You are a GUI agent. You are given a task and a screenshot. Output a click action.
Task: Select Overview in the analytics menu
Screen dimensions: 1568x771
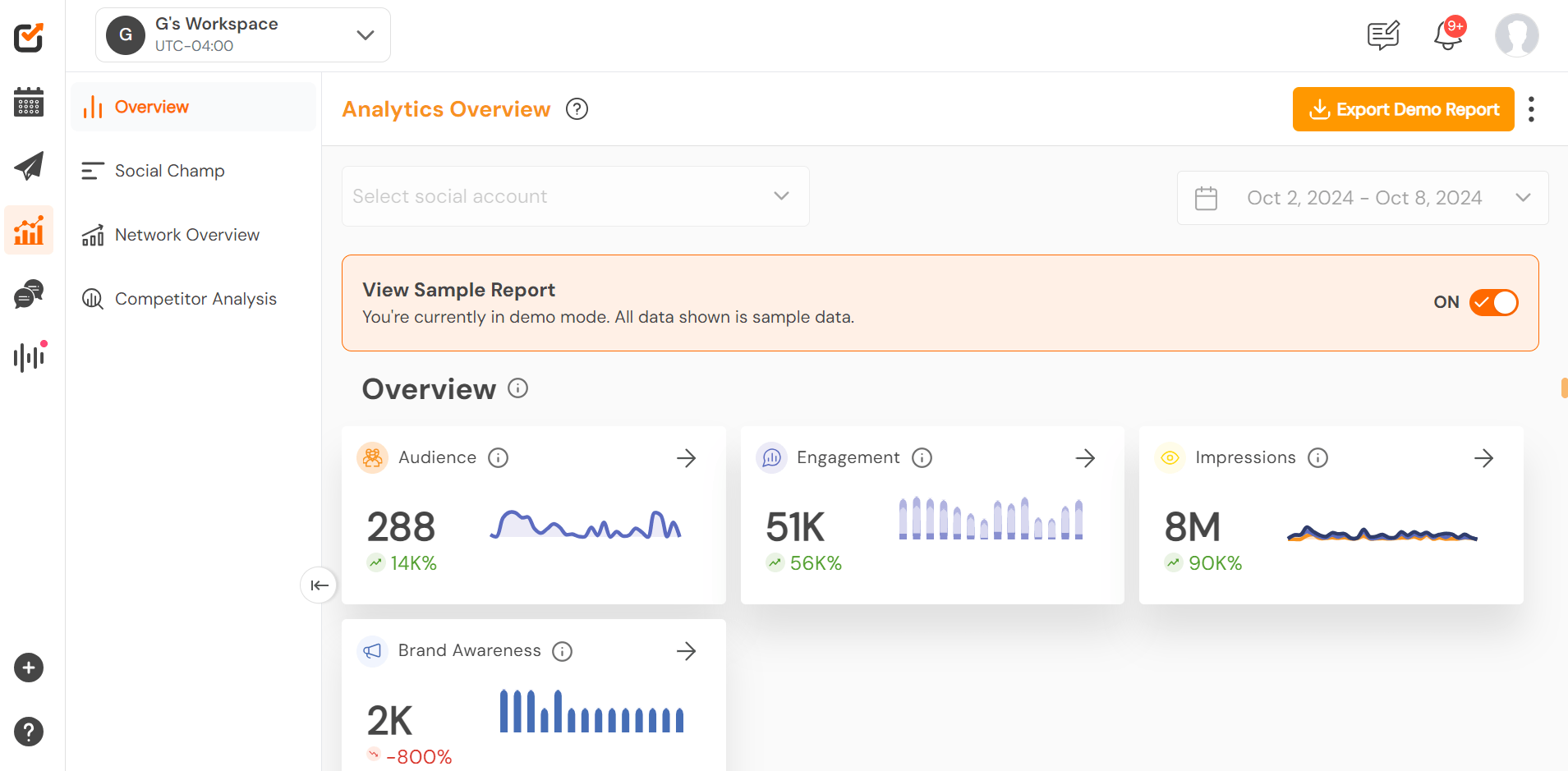[x=194, y=107]
